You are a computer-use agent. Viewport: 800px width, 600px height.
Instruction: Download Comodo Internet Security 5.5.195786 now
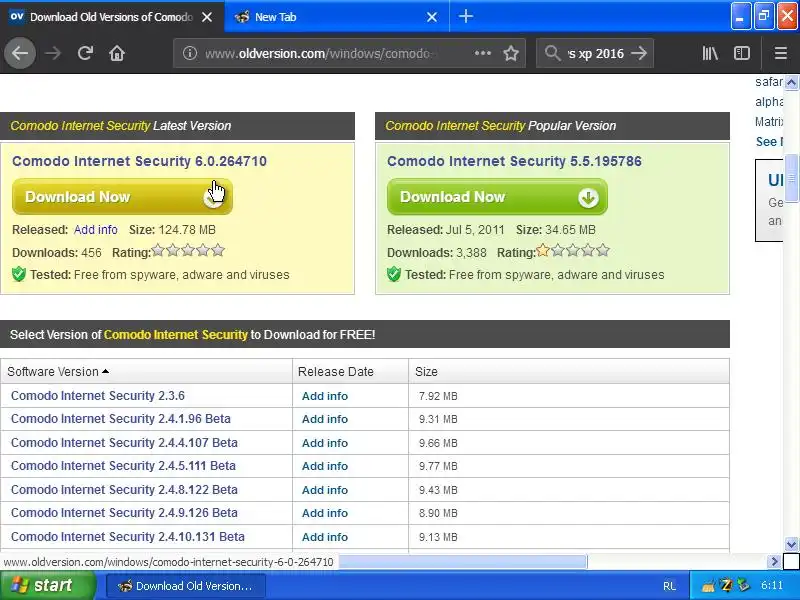point(497,197)
